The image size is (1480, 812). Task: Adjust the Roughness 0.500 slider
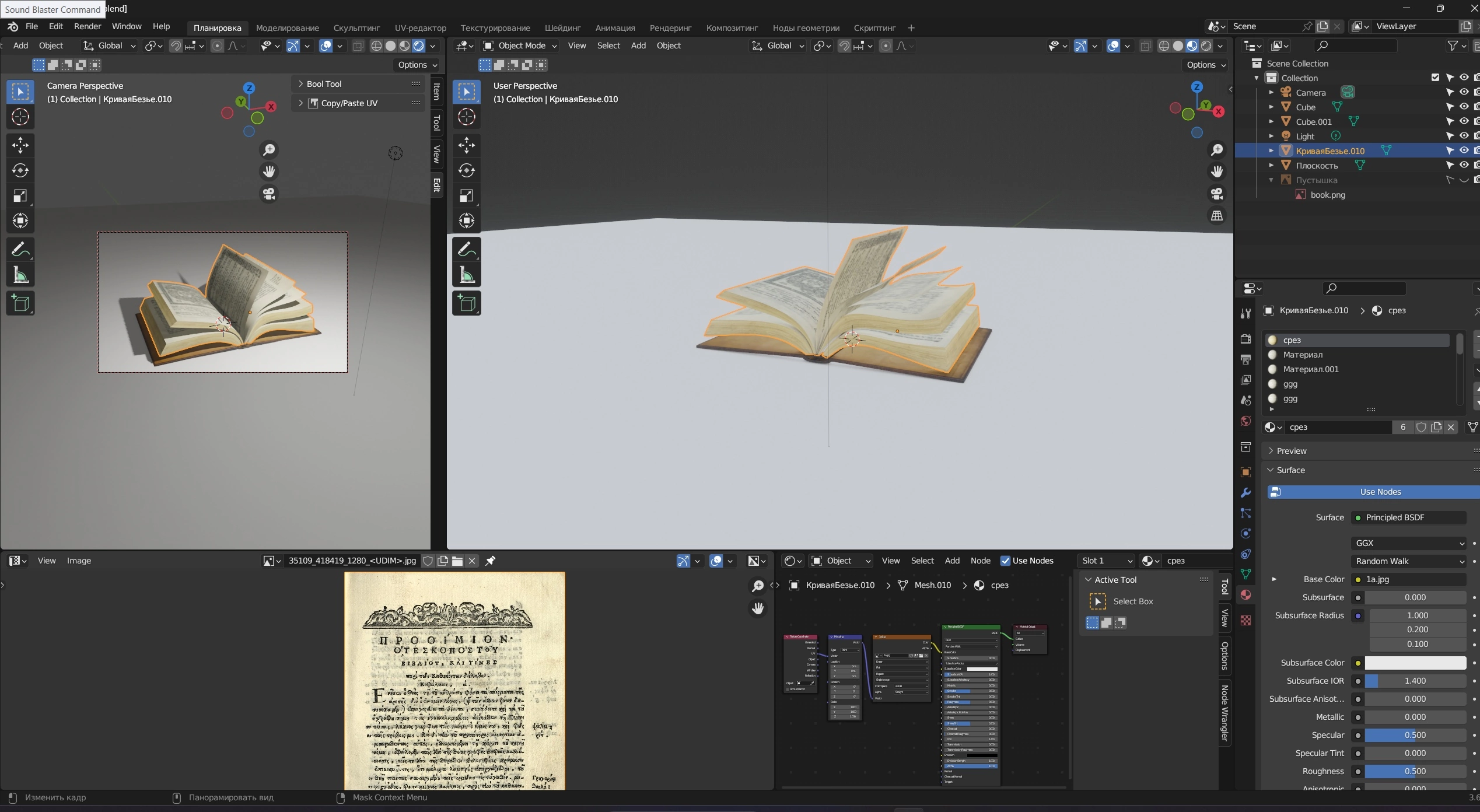[1415, 771]
